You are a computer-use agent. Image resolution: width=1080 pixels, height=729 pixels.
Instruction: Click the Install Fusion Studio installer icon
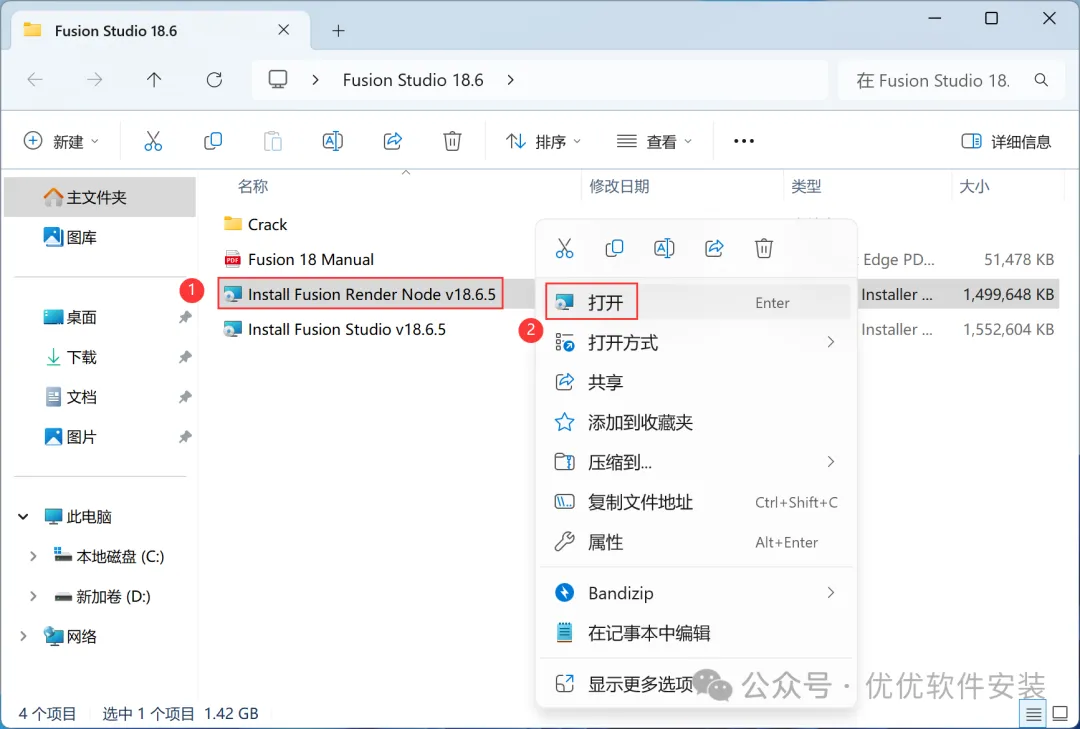click(233, 329)
